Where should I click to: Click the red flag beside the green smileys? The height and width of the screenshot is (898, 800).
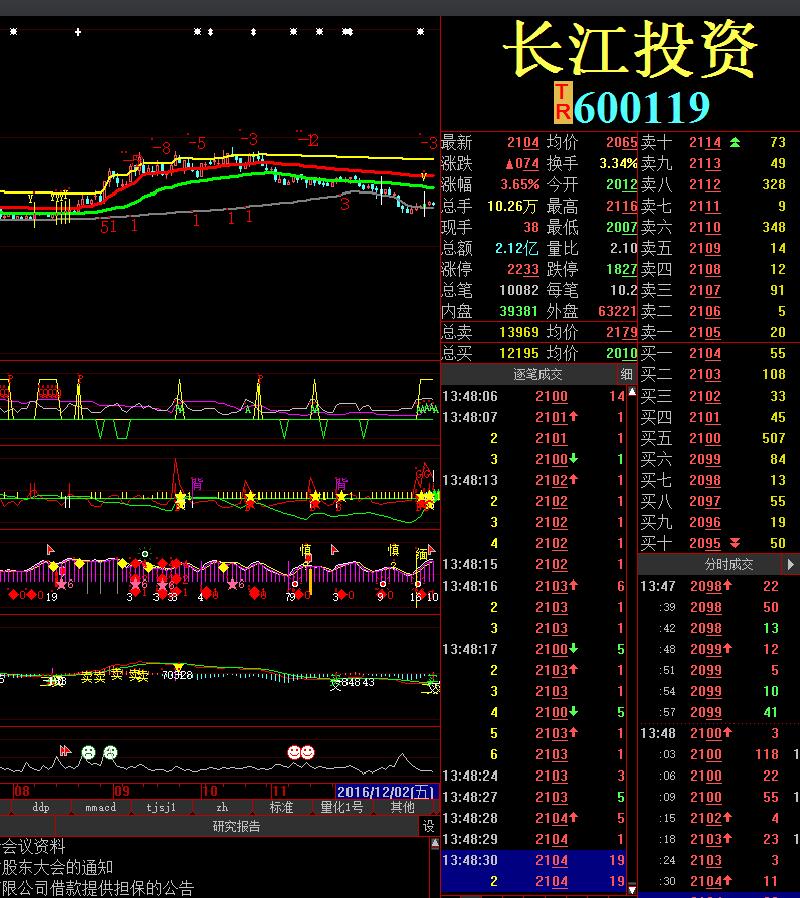[65, 750]
